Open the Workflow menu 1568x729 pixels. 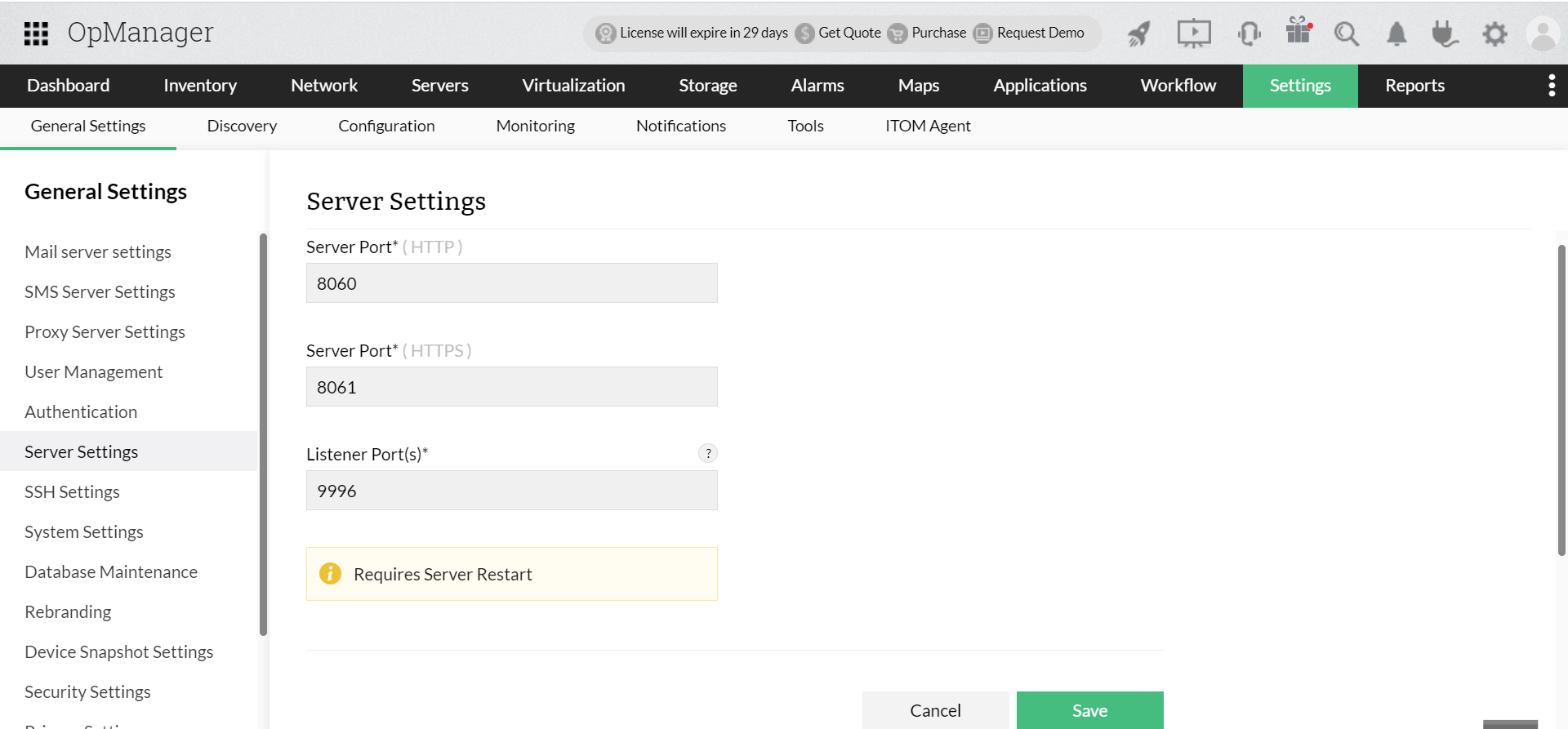(x=1178, y=86)
